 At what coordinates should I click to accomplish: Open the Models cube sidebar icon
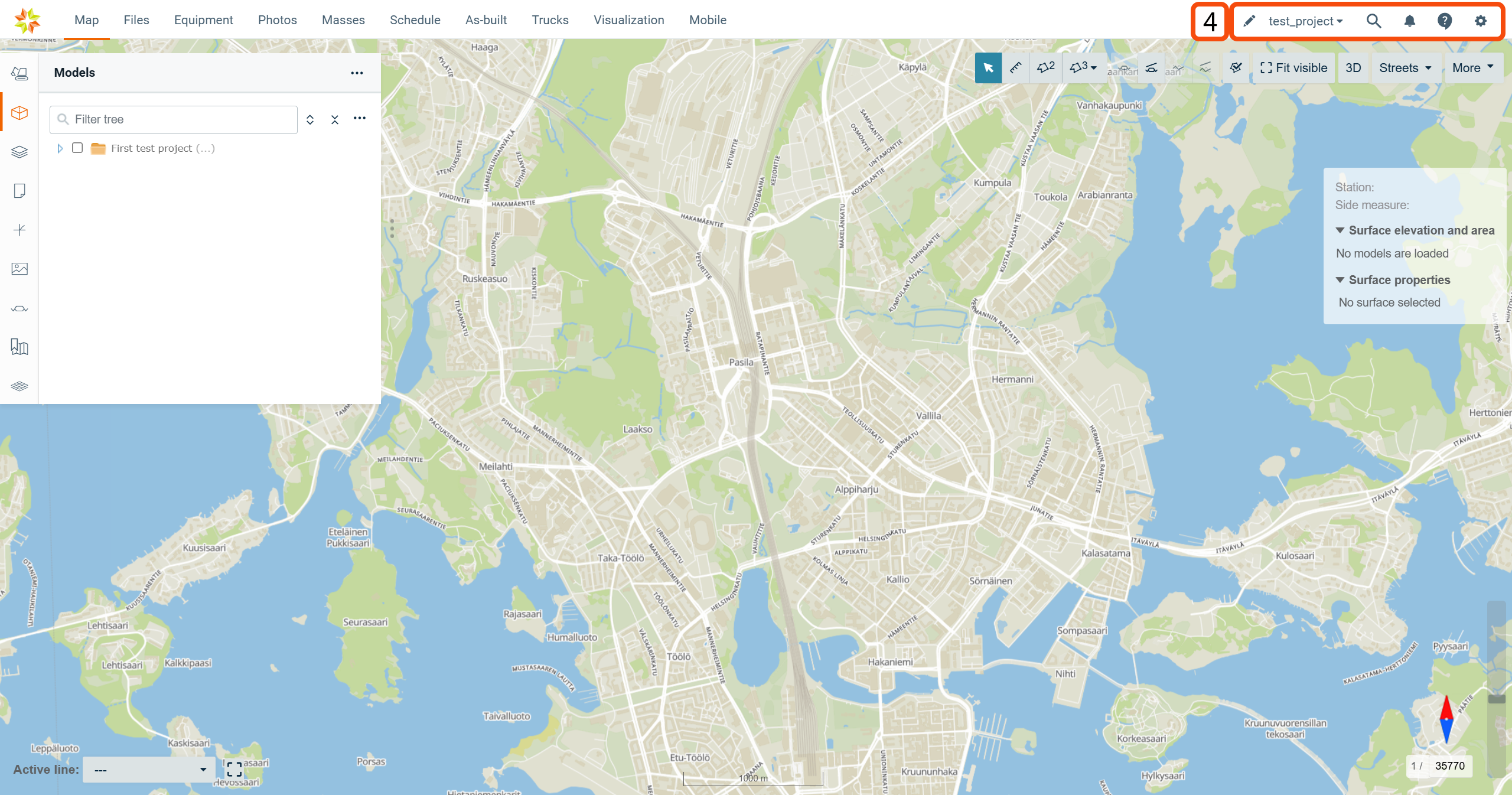[x=19, y=113]
